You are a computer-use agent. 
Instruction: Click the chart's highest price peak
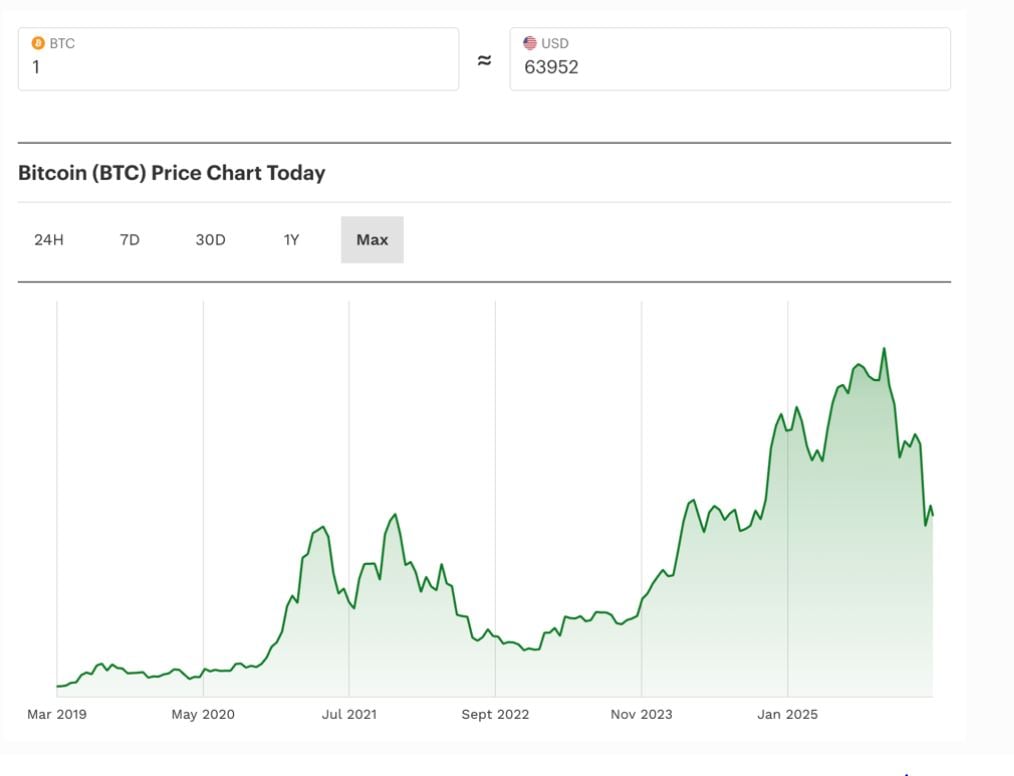(885, 348)
